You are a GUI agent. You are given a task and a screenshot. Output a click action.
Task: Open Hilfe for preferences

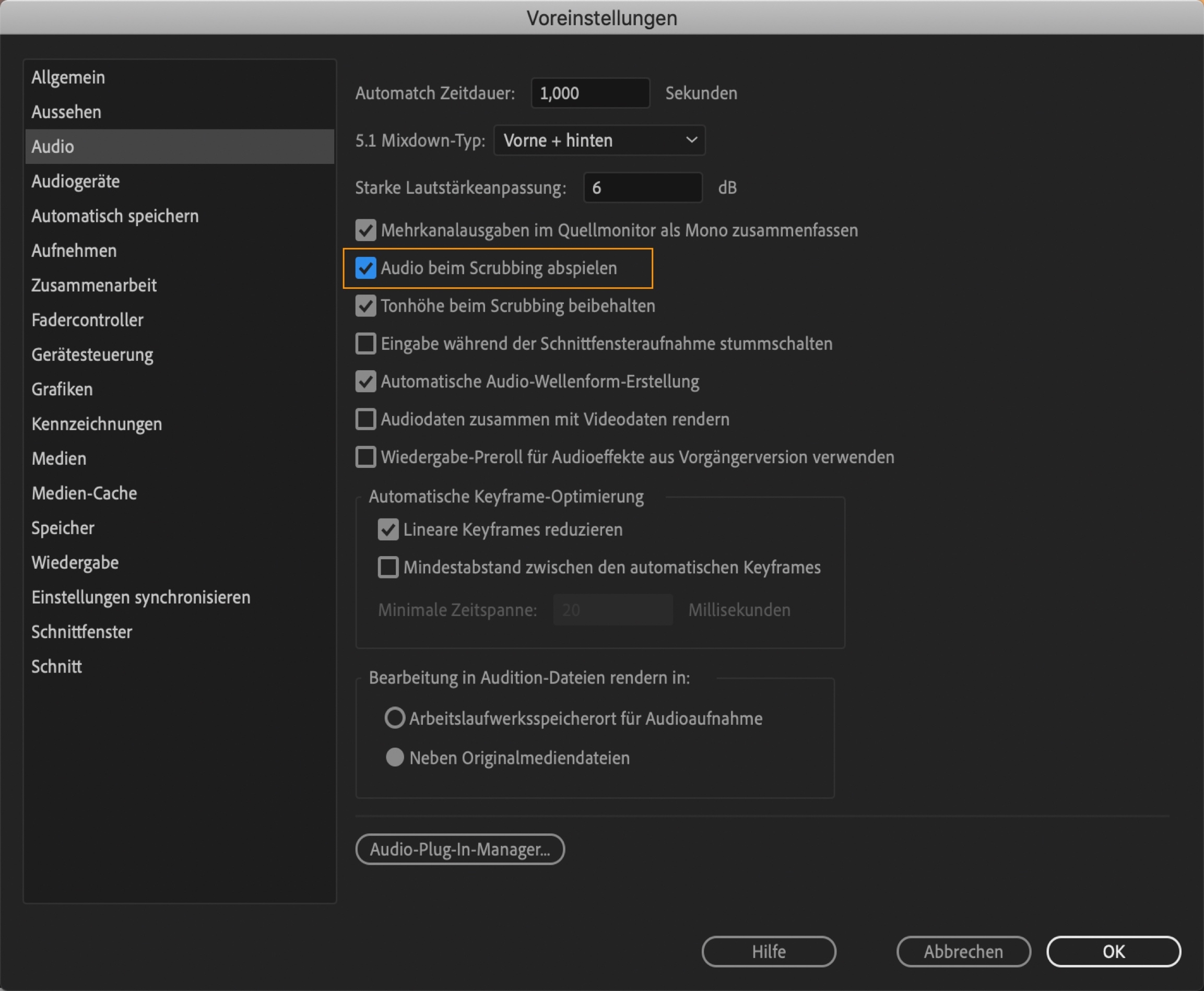coord(769,952)
